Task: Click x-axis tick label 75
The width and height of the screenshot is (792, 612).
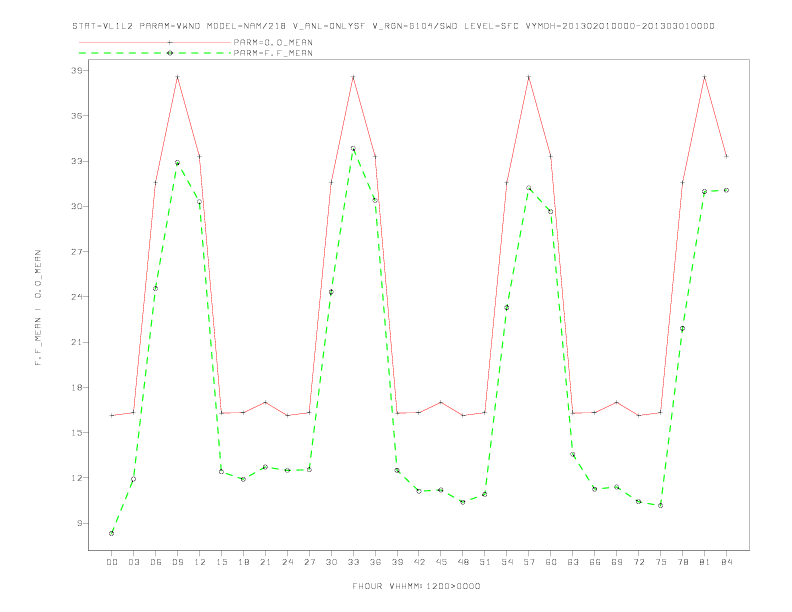Action: point(661,562)
